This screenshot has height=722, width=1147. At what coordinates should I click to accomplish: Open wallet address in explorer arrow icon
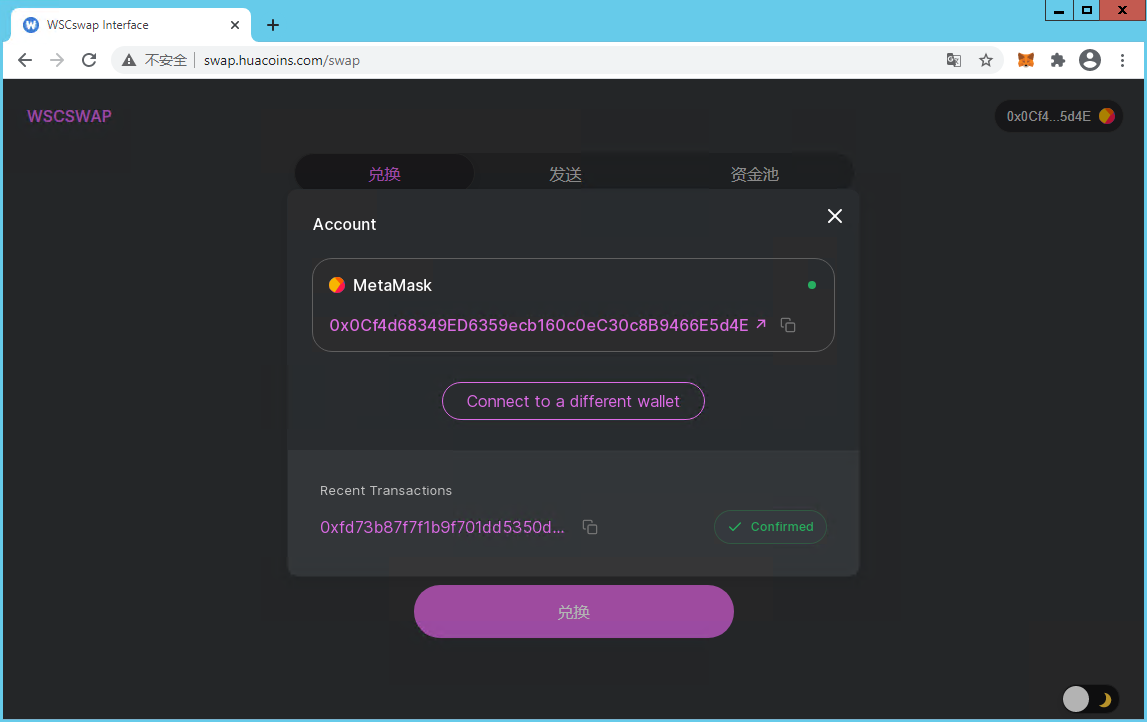point(761,323)
